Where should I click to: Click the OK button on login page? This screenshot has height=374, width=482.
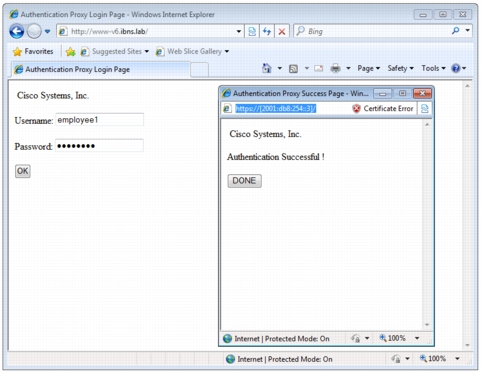pyautogui.click(x=23, y=171)
